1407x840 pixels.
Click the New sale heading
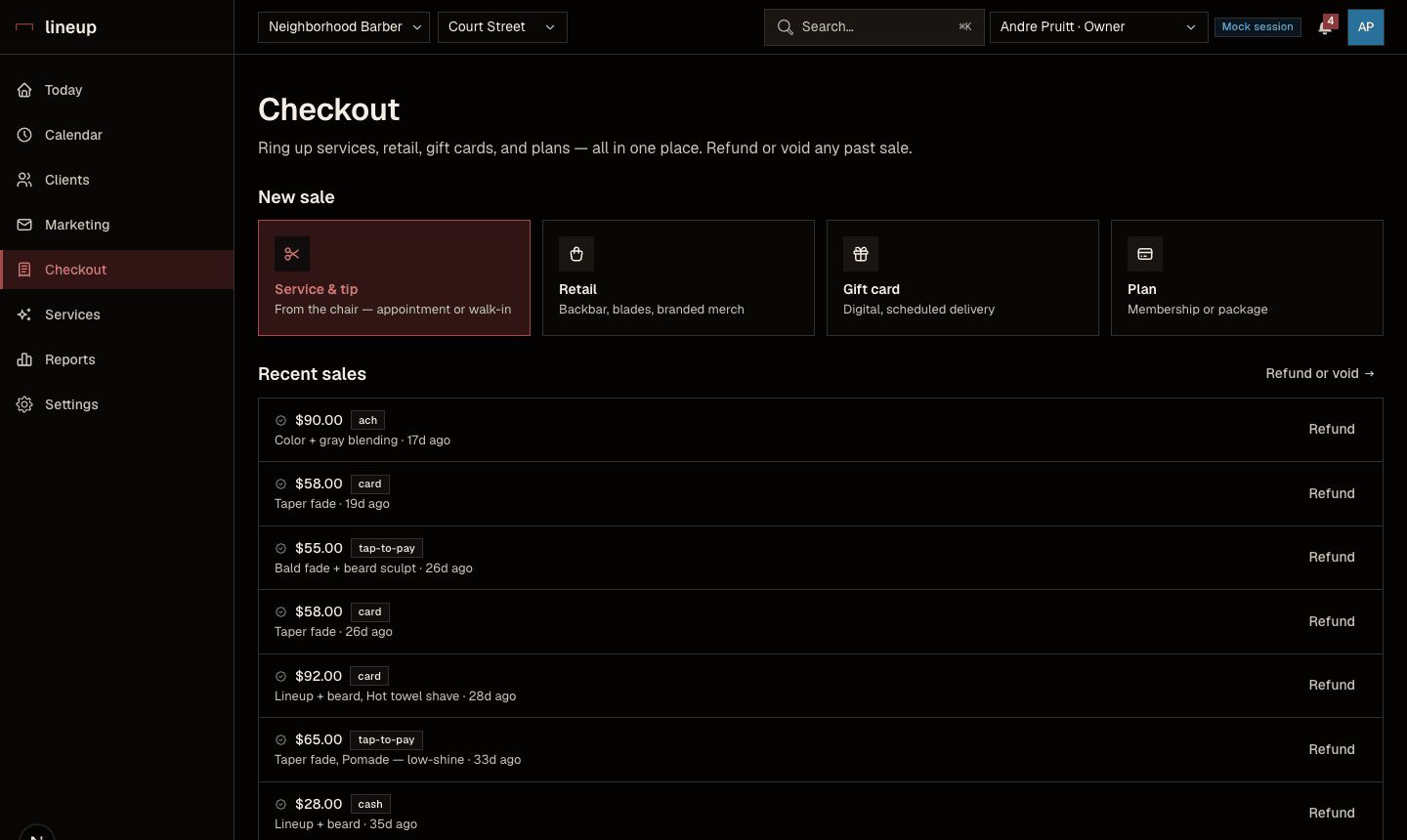296,197
